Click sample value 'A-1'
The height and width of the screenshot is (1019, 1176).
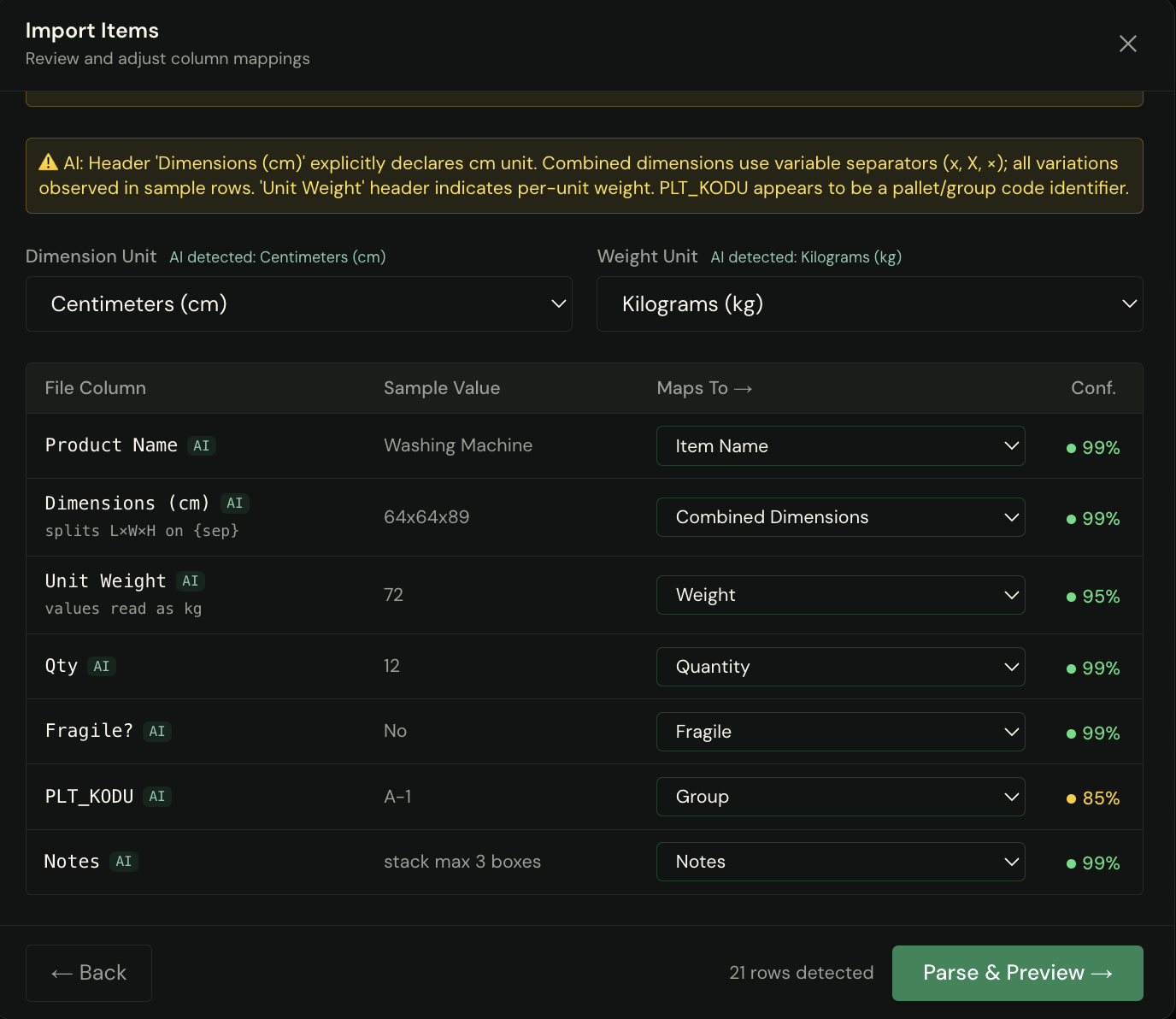pos(397,797)
